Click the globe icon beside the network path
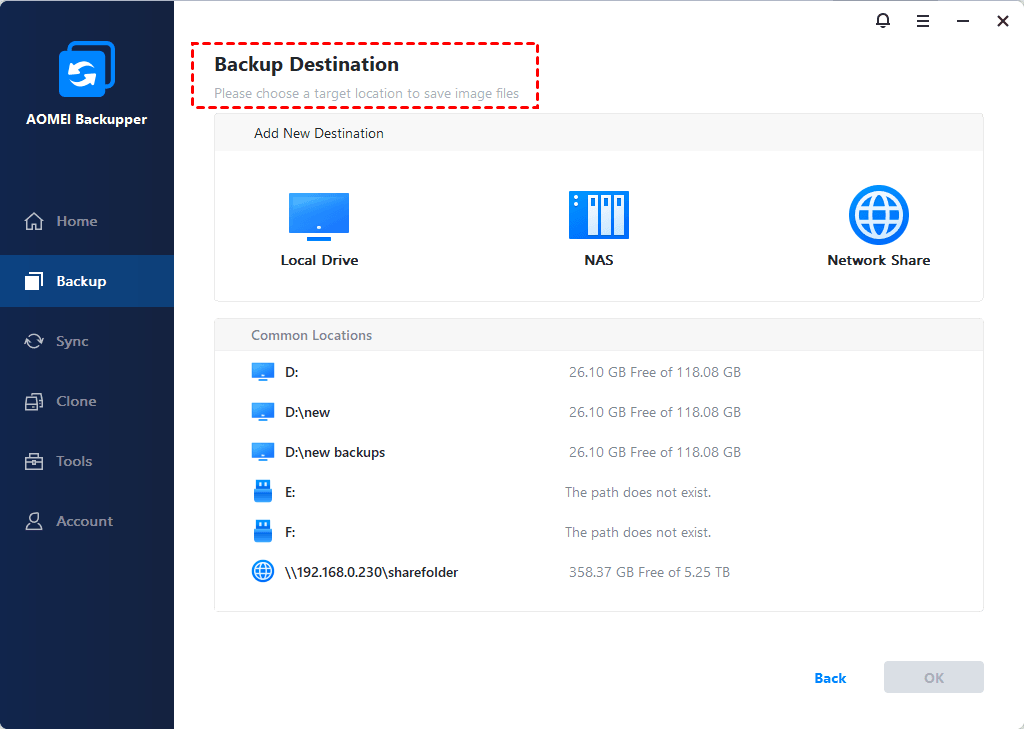The height and width of the screenshot is (729, 1024). pyautogui.click(x=263, y=571)
